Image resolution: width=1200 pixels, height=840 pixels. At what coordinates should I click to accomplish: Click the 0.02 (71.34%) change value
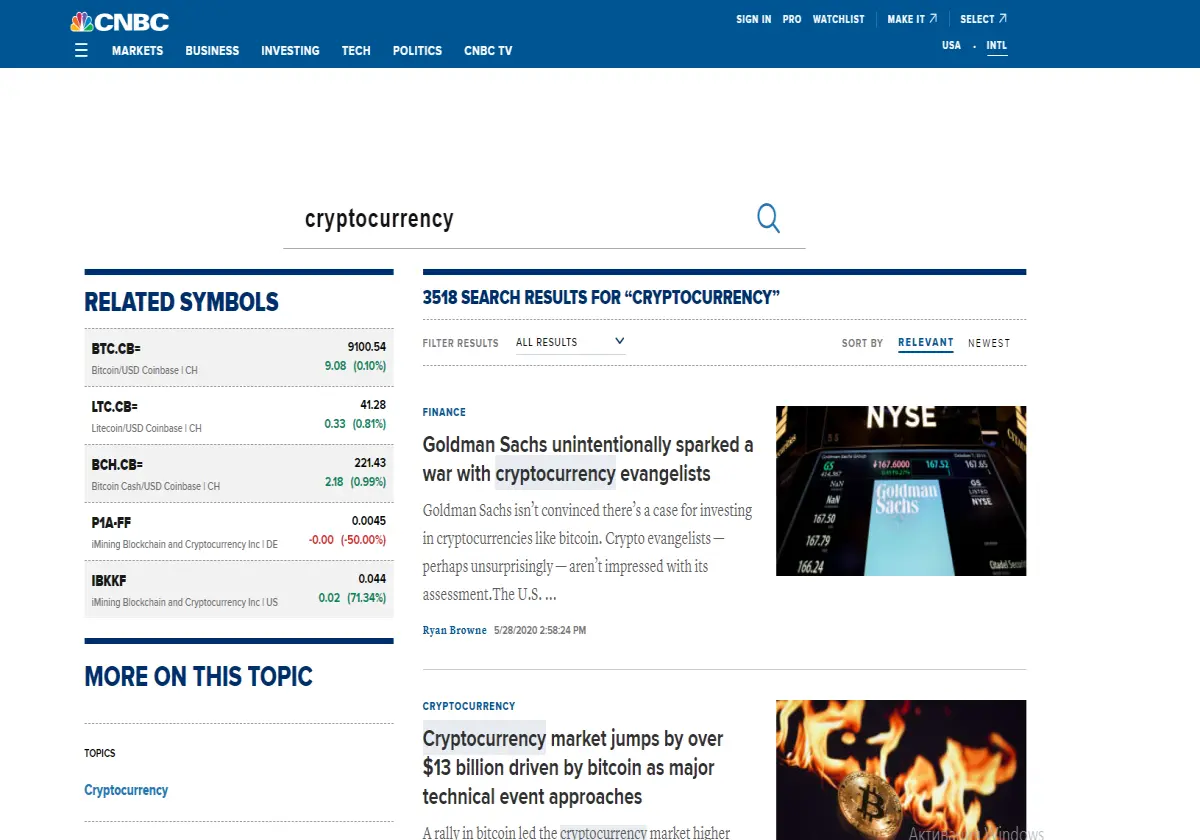point(352,598)
